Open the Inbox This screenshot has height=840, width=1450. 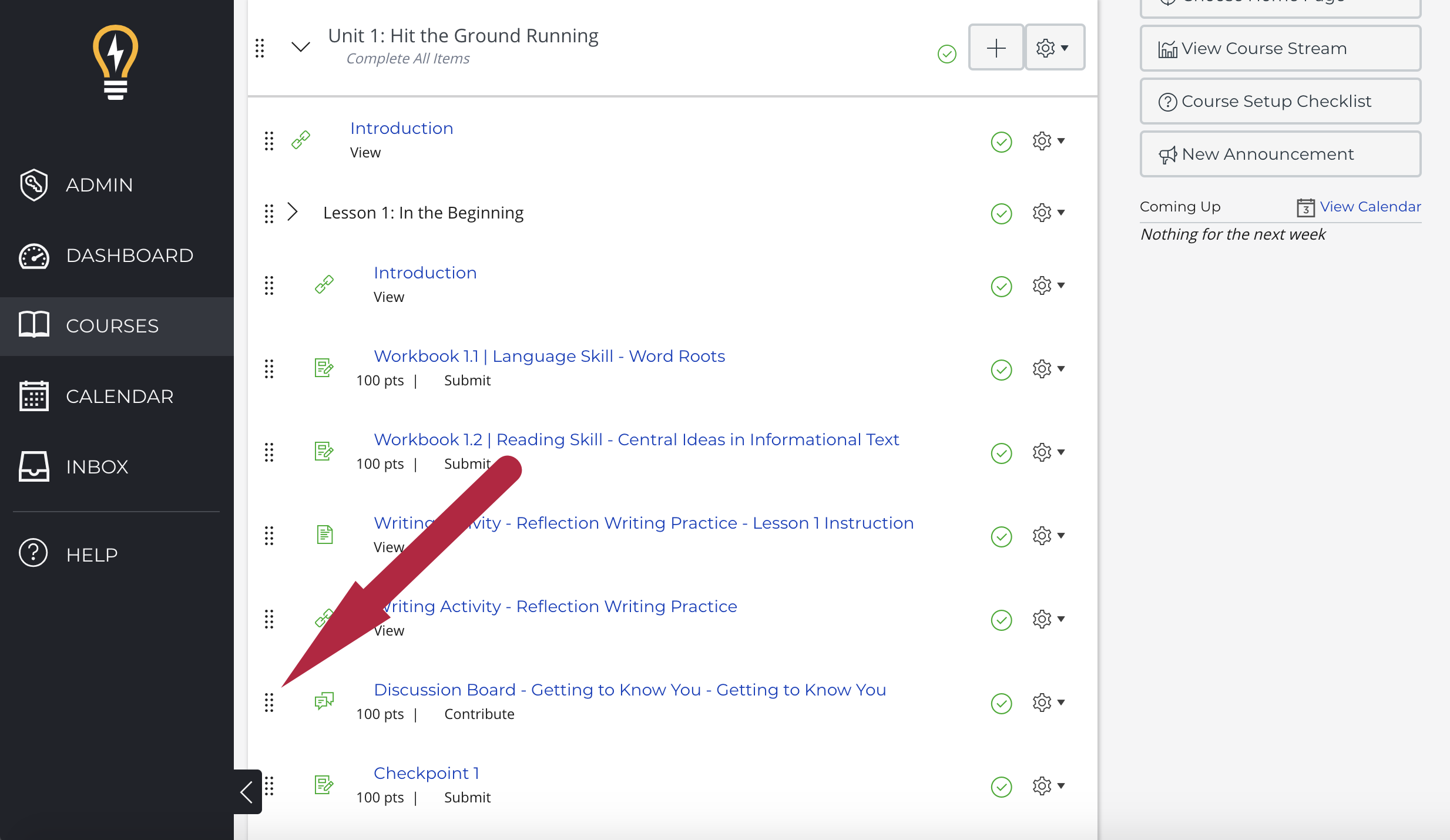click(117, 467)
